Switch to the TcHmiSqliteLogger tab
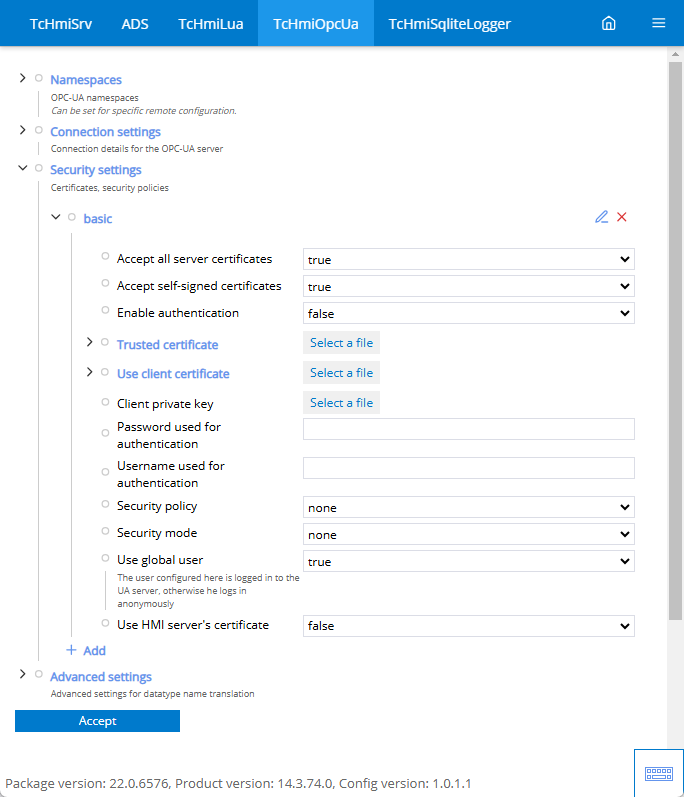 click(450, 23)
